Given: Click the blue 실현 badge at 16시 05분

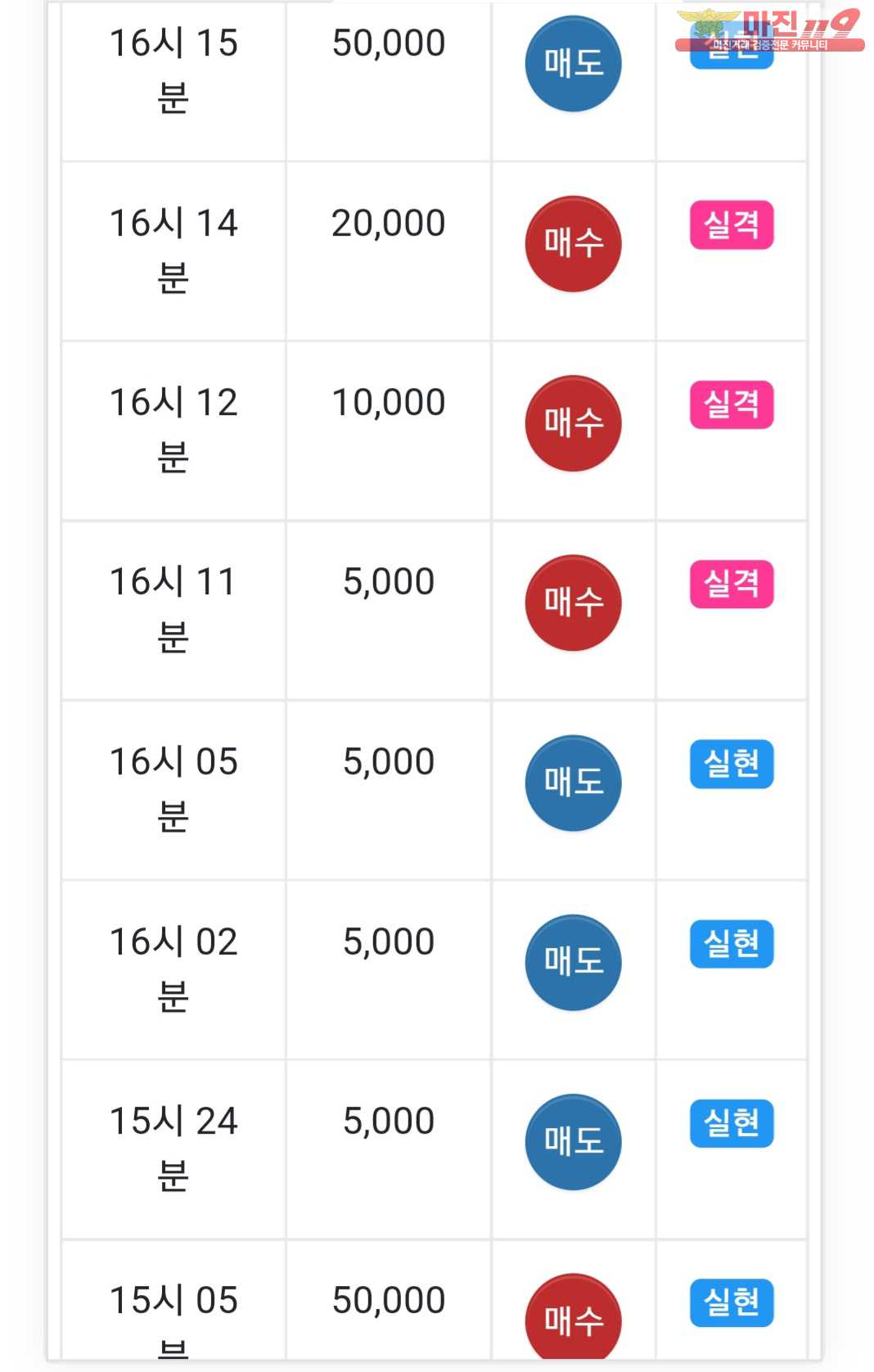Looking at the screenshot, I should pos(732,764).
